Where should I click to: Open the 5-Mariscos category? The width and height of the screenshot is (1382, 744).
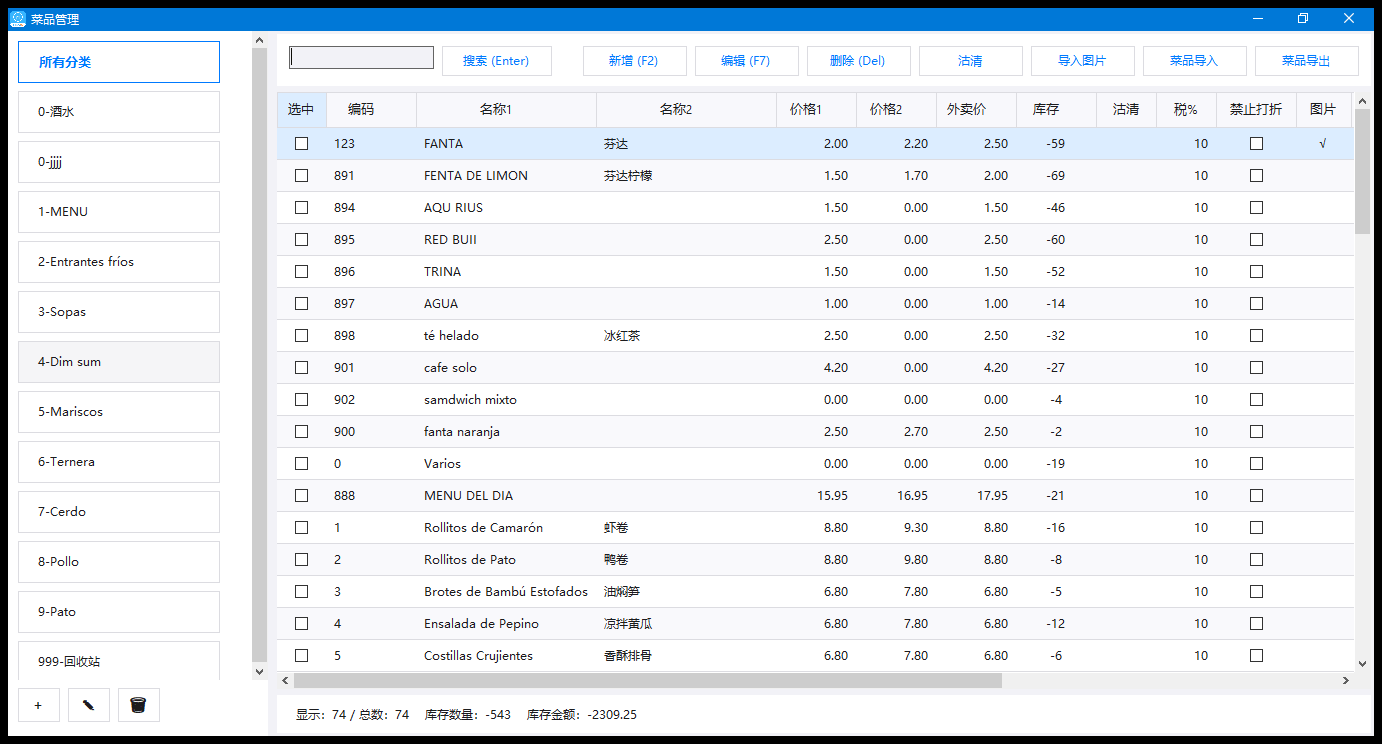[x=119, y=412]
